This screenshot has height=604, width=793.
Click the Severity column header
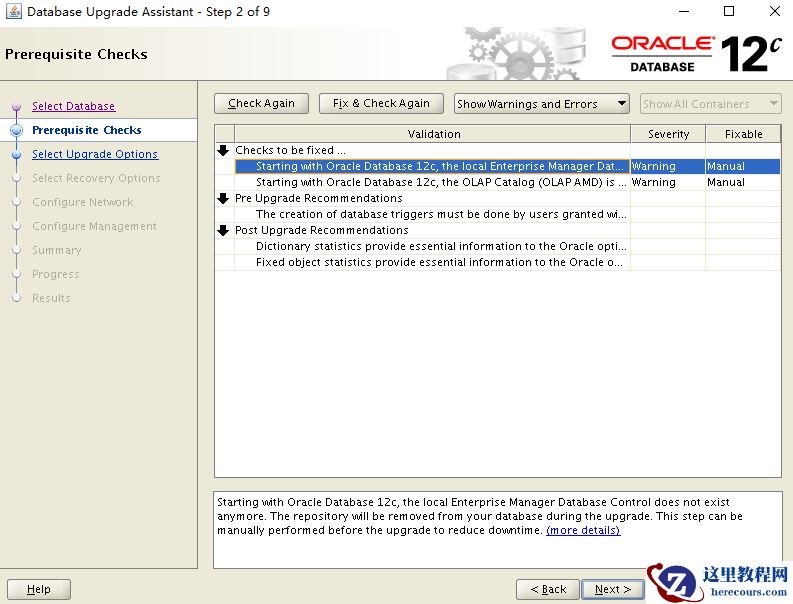click(x=668, y=134)
